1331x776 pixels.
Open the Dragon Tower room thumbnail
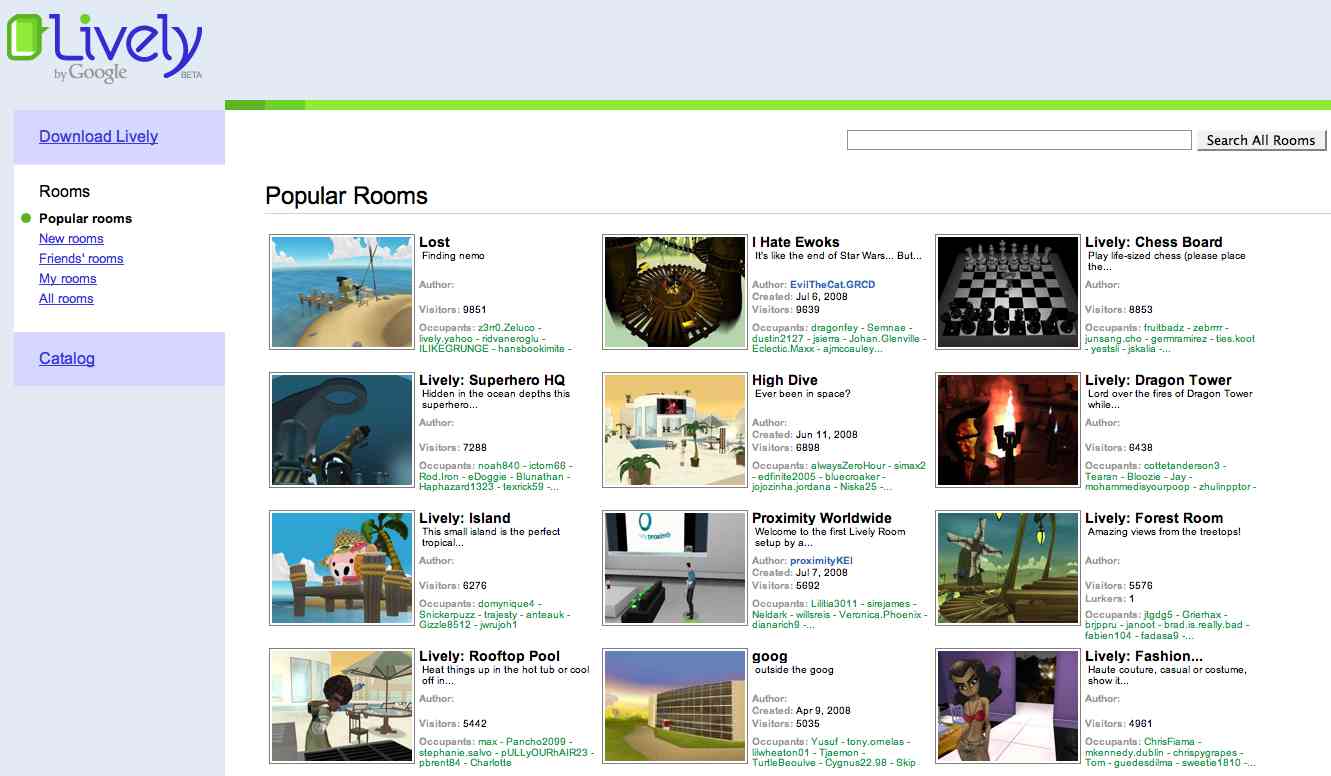[x=1008, y=430]
